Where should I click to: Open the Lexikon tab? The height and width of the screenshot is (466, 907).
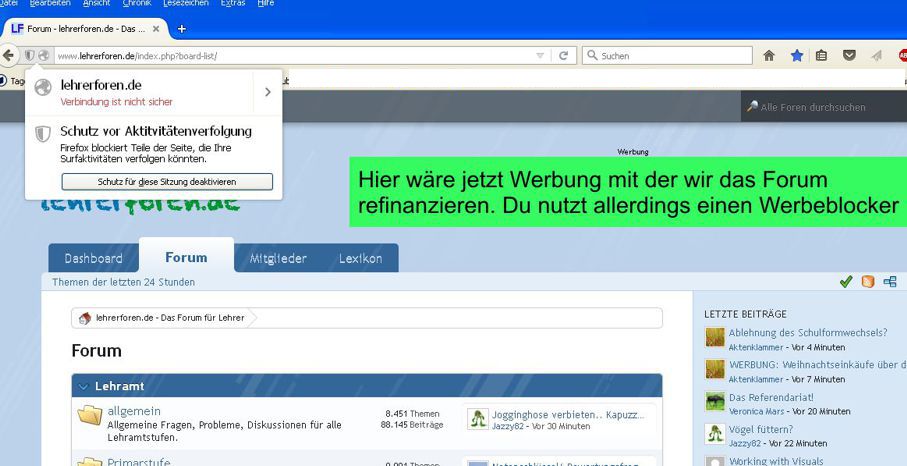(360, 258)
